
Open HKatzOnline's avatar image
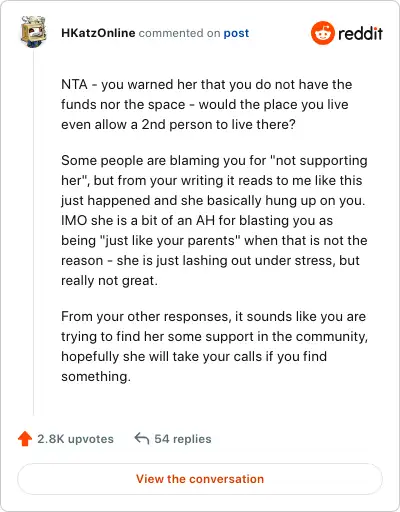pos(33,32)
